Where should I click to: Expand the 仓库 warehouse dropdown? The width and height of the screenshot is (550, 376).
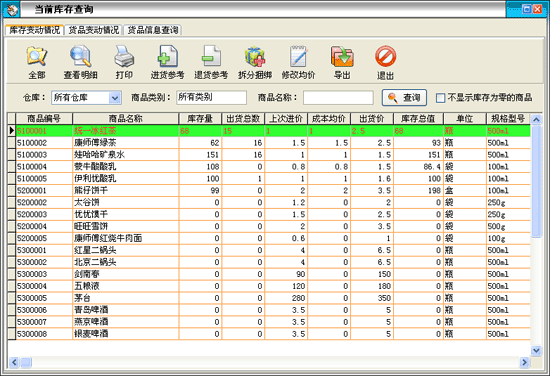(x=115, y=98)
